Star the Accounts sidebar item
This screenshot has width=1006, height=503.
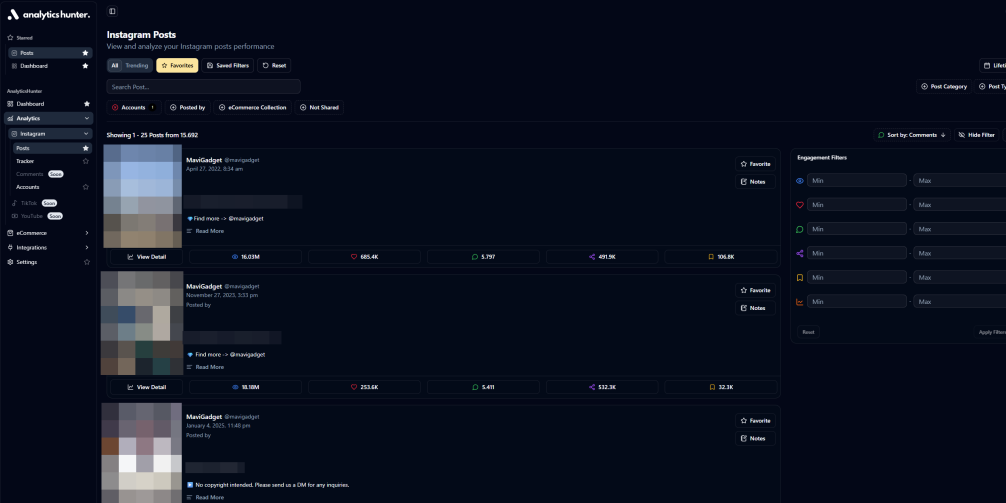(x=85, y=187)
